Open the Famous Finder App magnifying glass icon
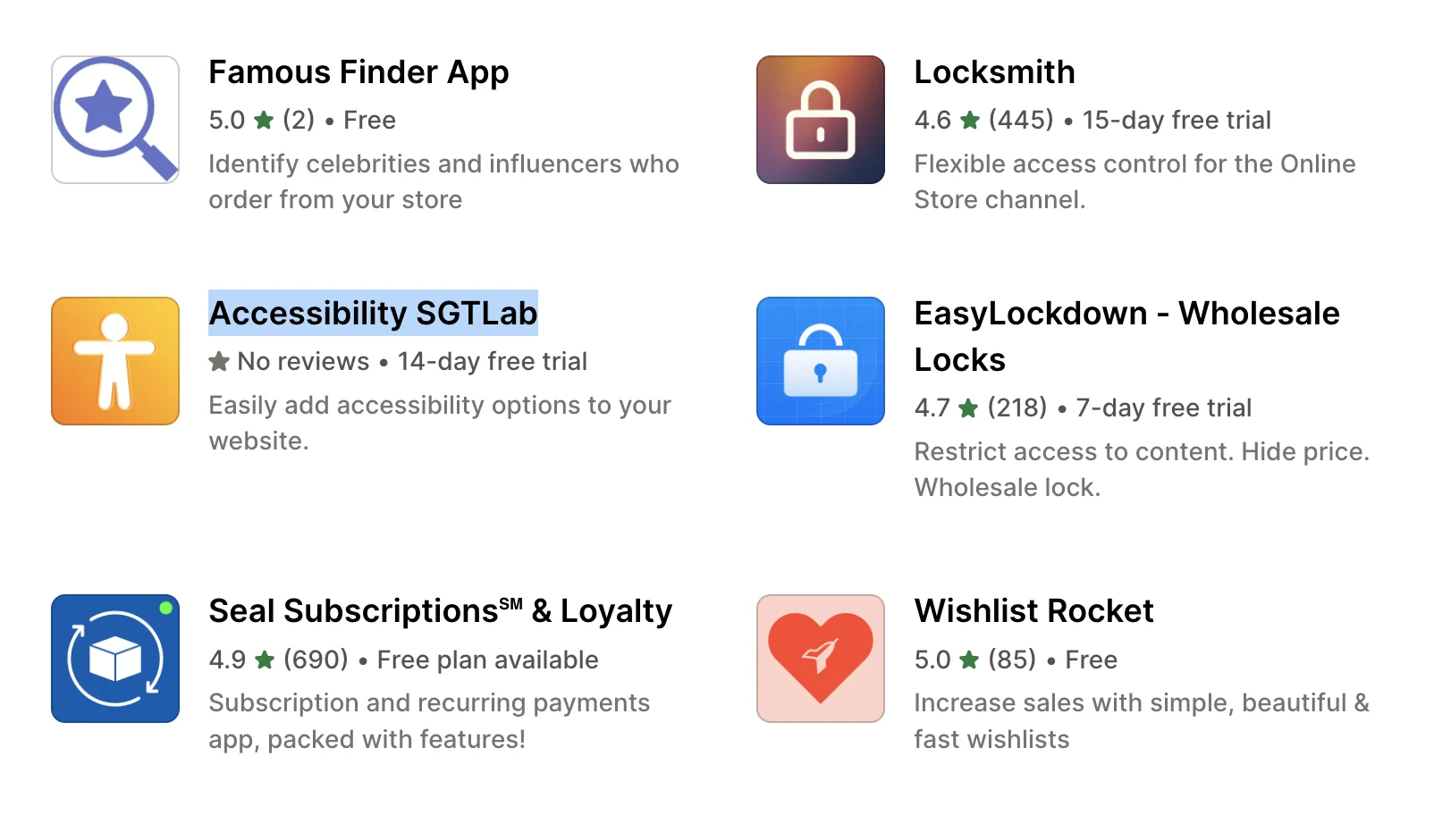The height and width of the screenshot is (840, 1434). pos(114,119)
